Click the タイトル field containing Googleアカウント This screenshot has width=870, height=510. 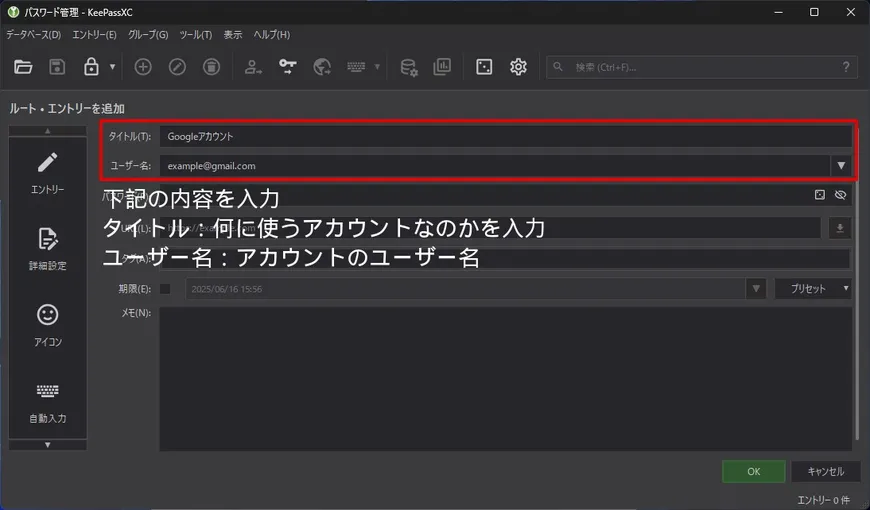point(505,137)
